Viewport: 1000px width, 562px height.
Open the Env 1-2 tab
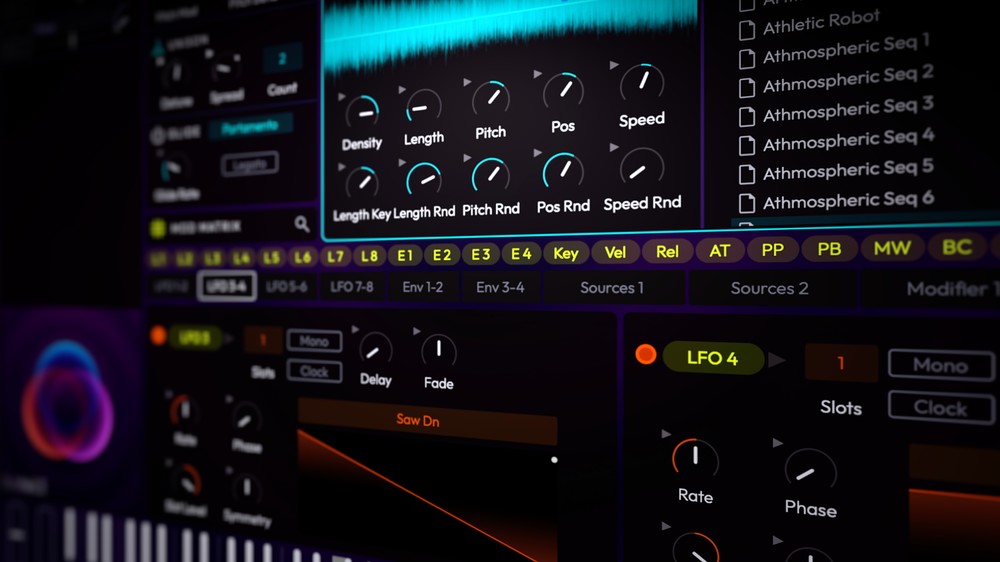click(x=423, y=288)
